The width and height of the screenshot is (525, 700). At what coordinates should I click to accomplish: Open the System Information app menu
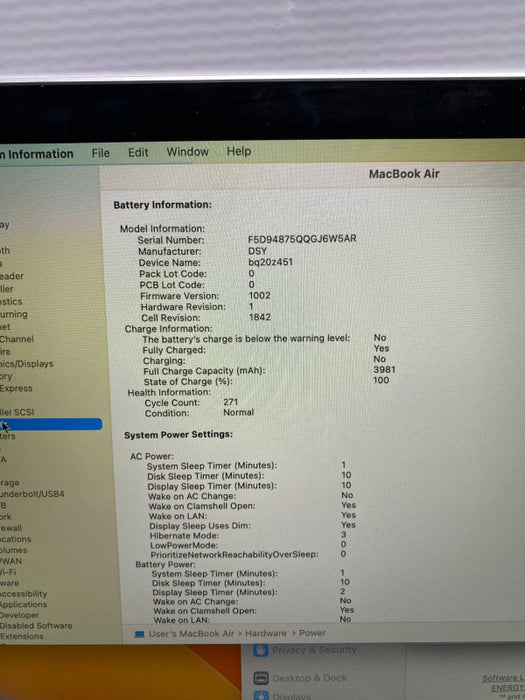click(x=37, y=154)
